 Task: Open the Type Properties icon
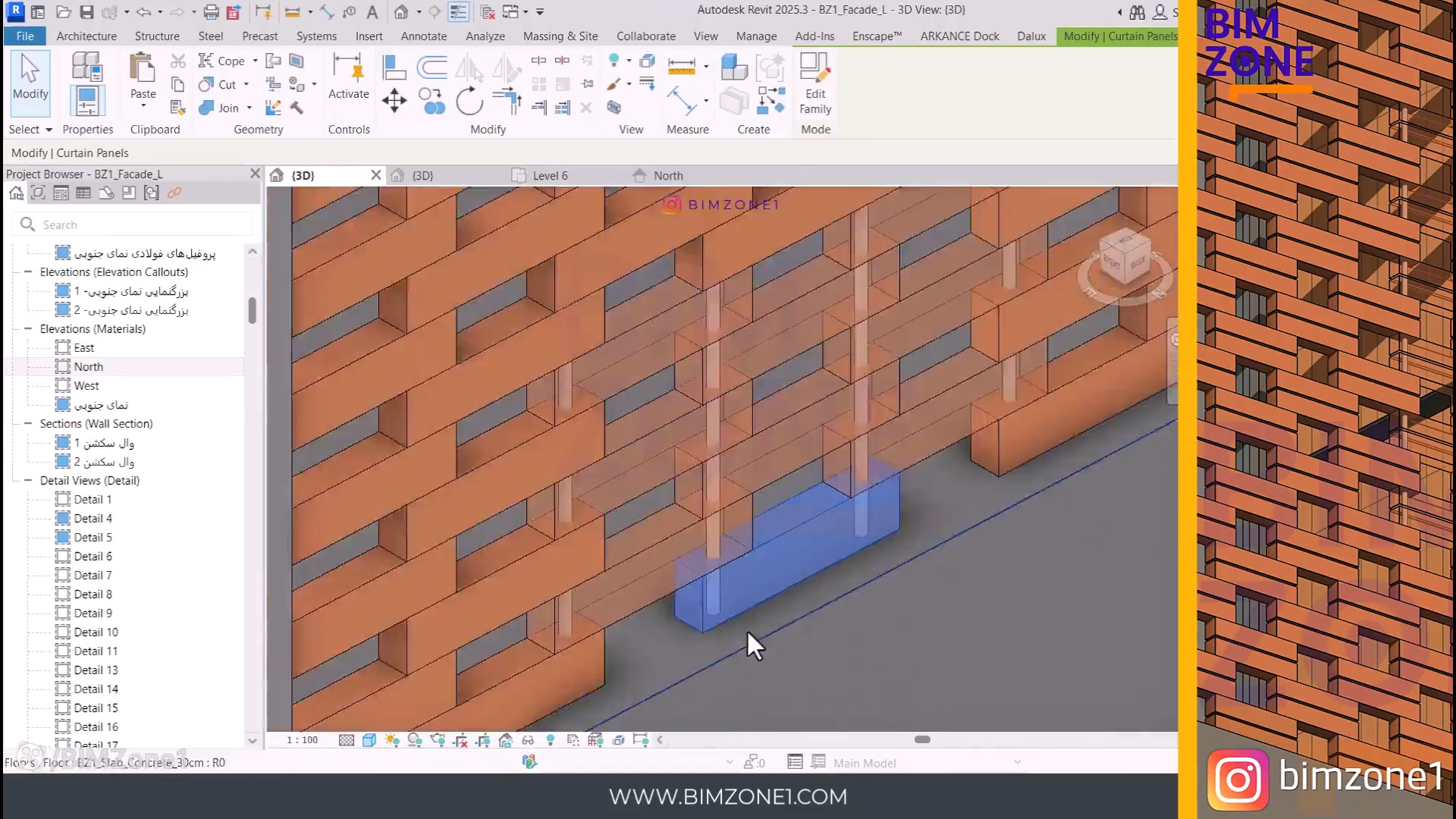pyautogui.click(x=86, y=66)
